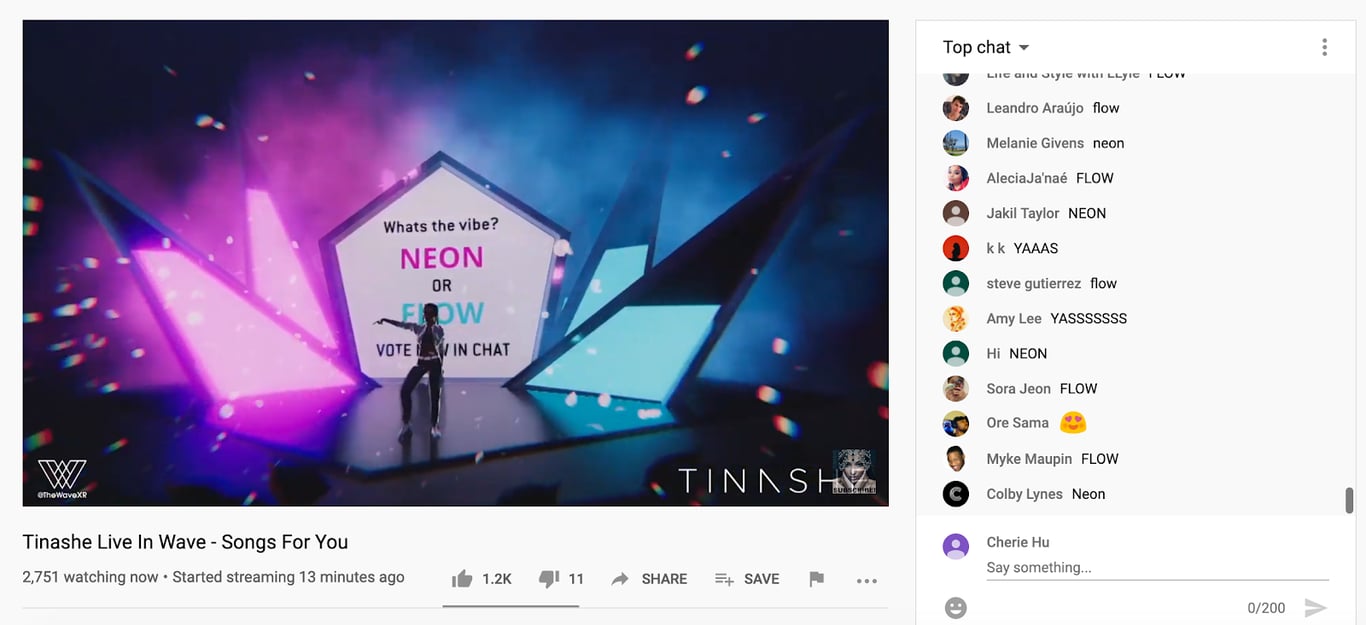Click Ore Sama's avatar in chat
The width and height of the screenshot is (1366, 625).
(956, 423)
